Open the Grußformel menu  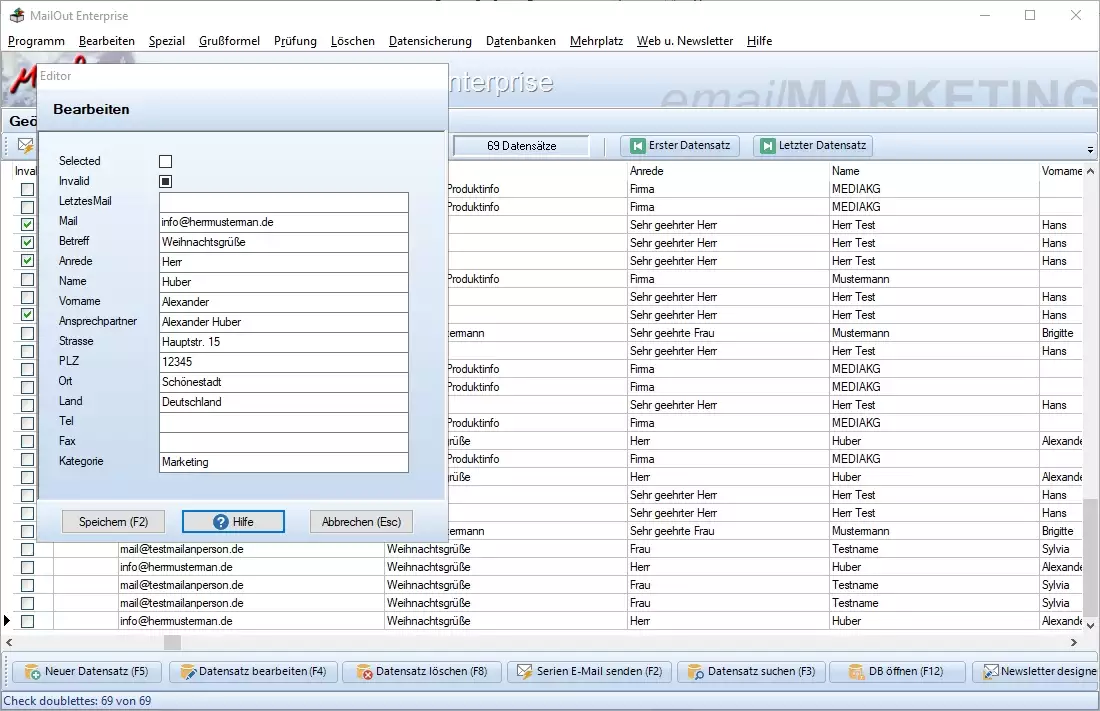(x=229, y=41)
